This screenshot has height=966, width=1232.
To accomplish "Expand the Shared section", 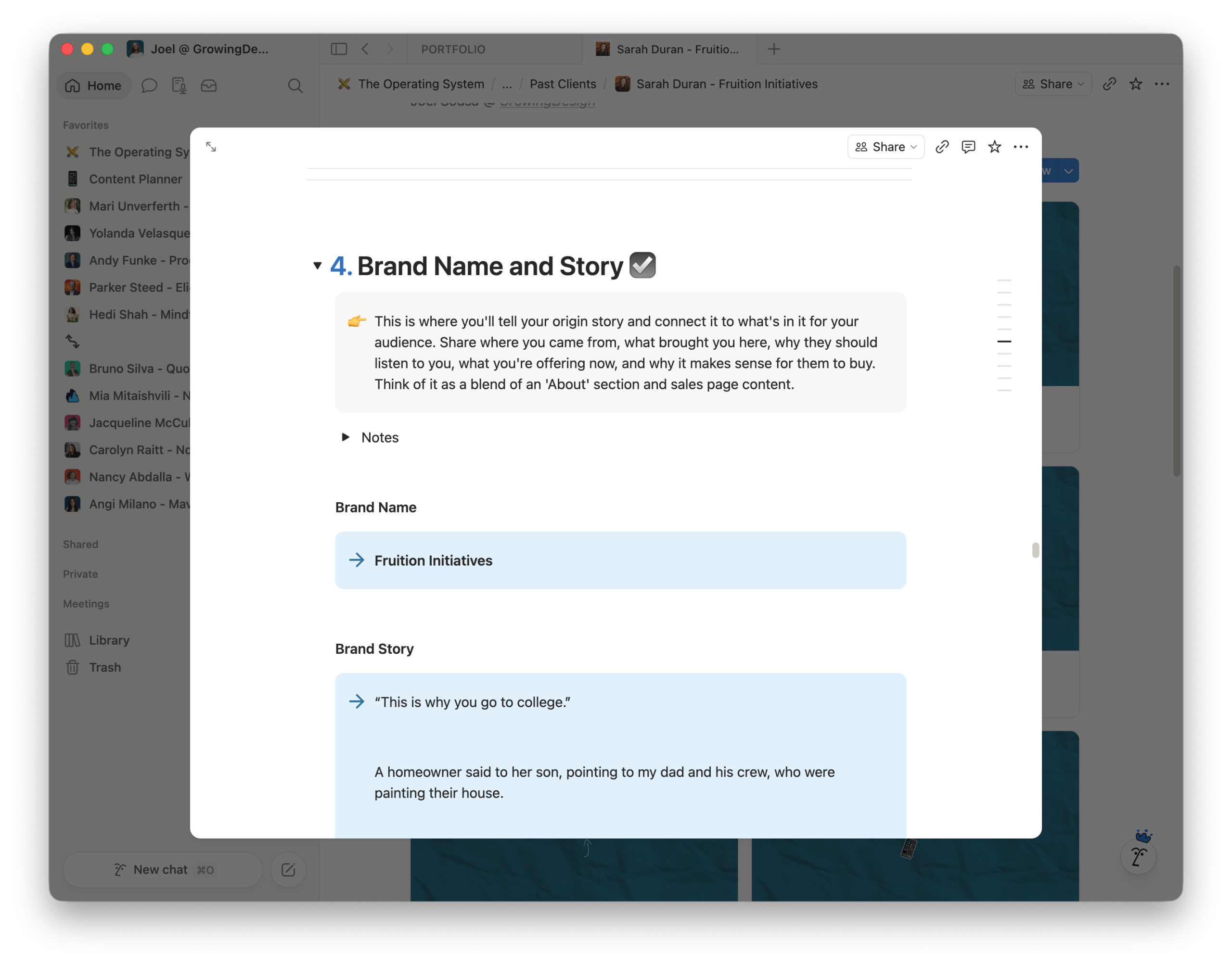I will pos(81,545).
